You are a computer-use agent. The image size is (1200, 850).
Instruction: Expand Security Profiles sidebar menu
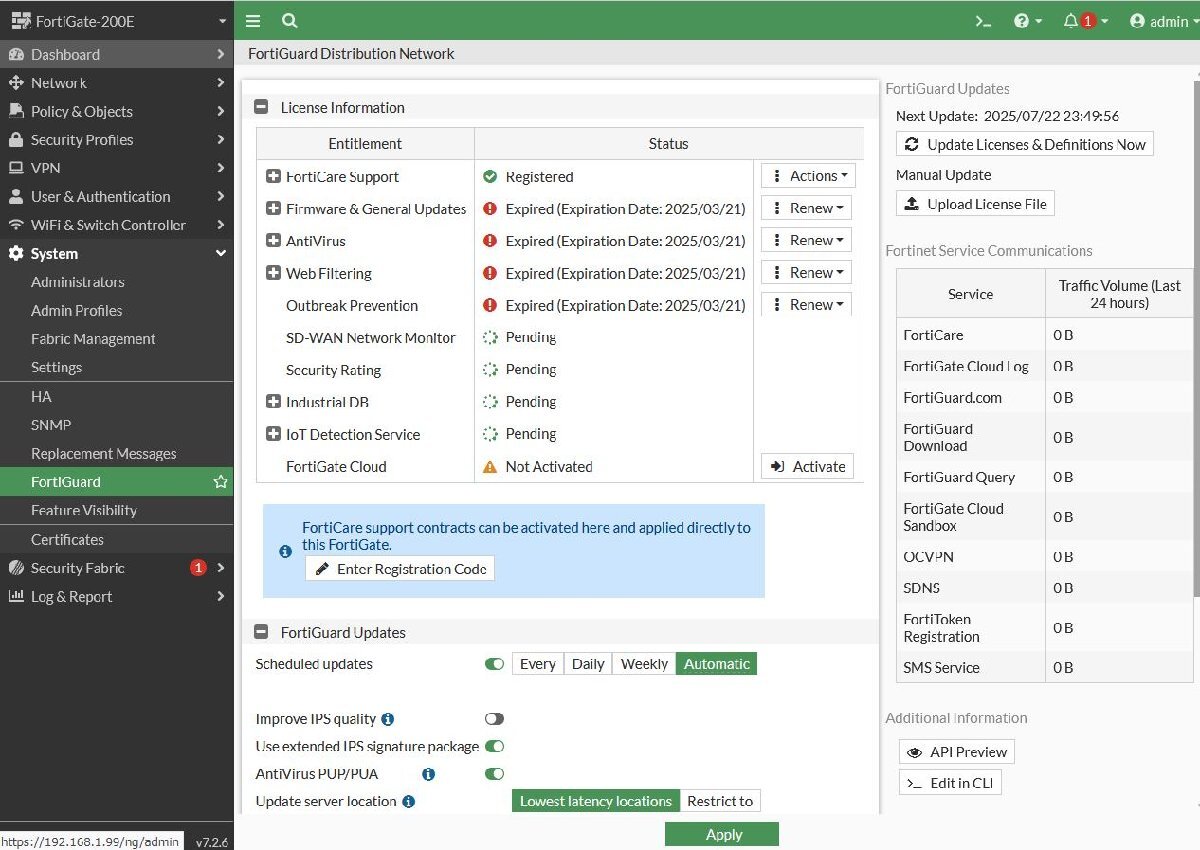117,140
